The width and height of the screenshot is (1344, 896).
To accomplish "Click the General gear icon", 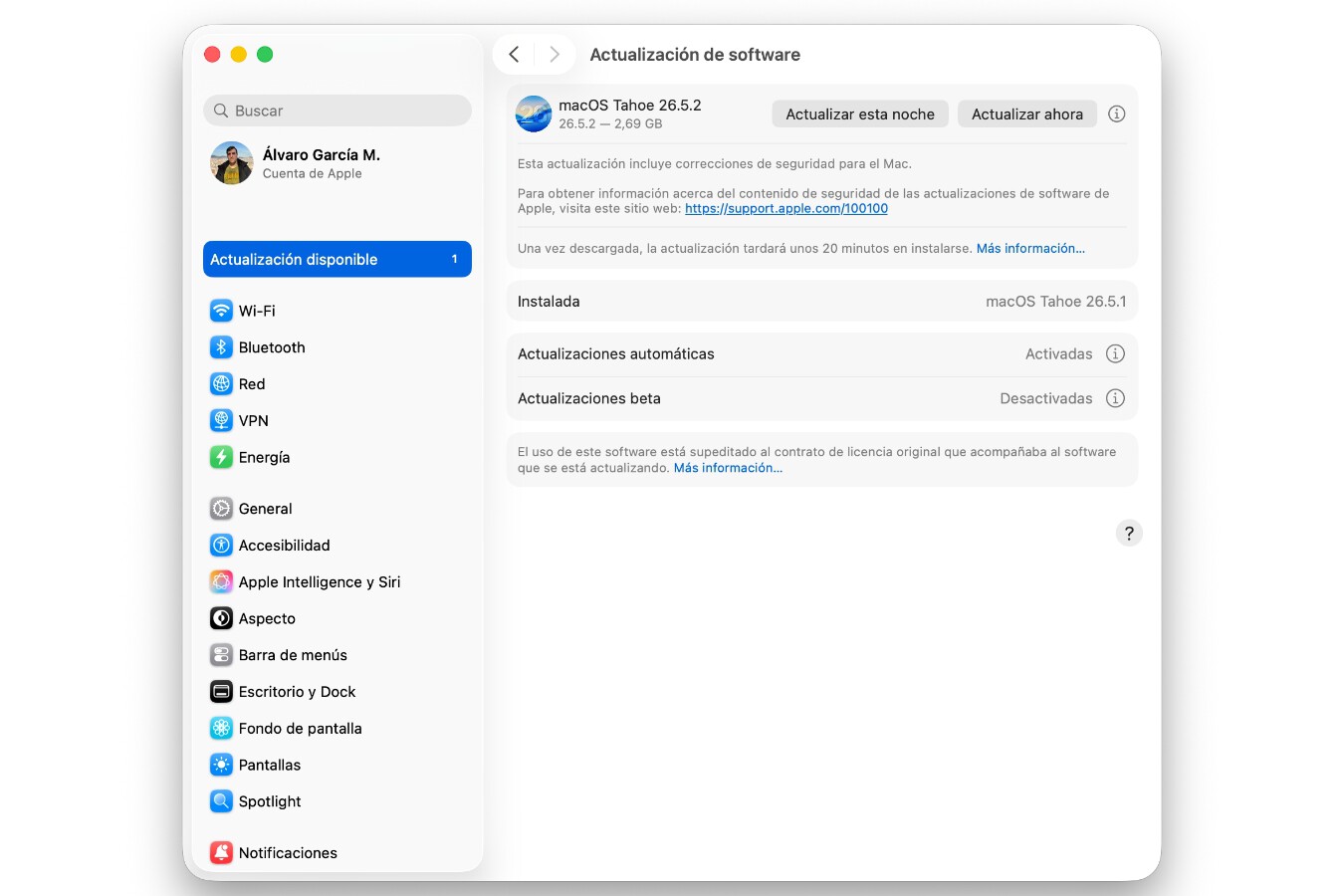I will click(221, 509).
